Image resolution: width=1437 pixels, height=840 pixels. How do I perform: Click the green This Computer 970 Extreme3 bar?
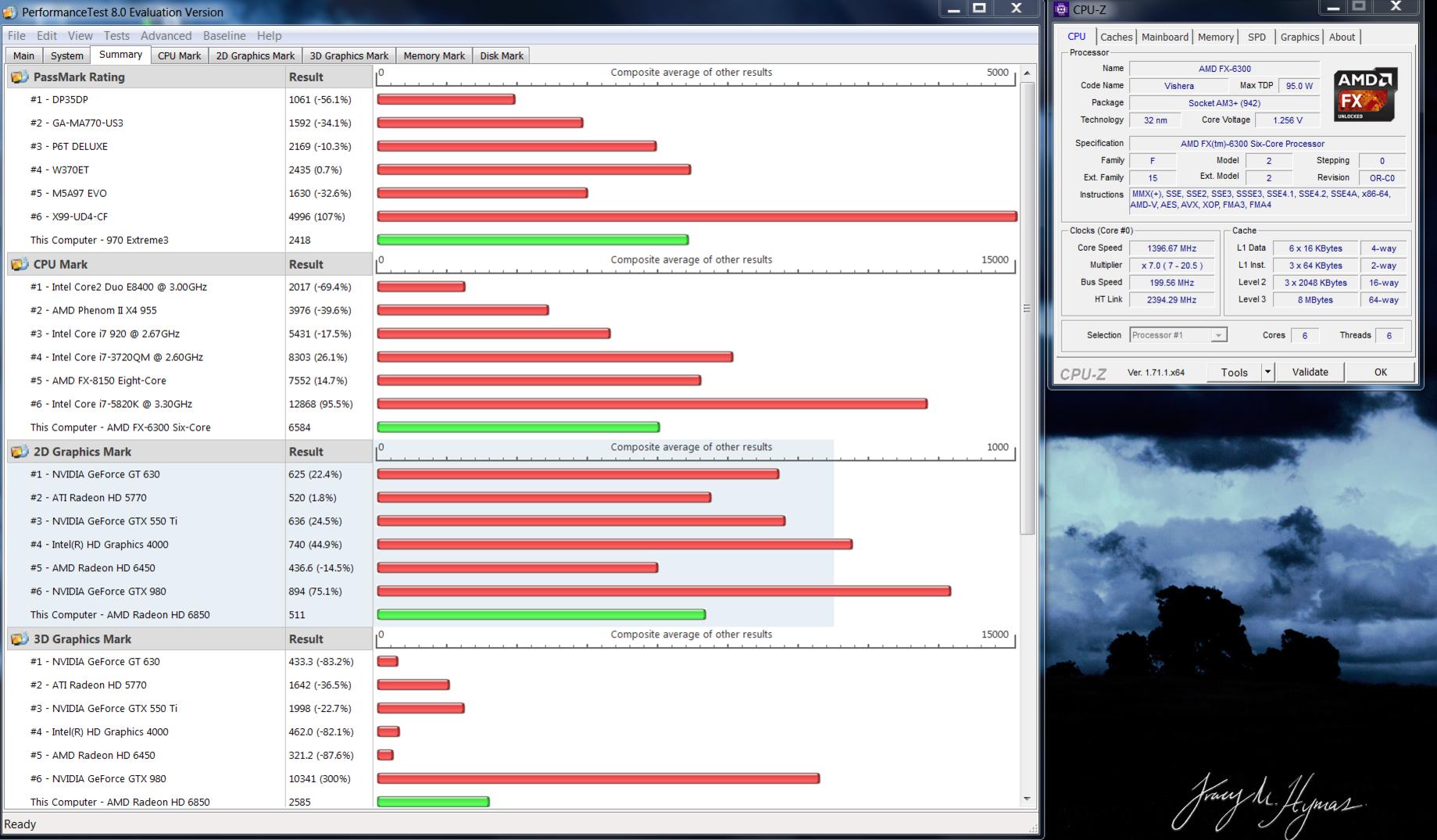click(x=532, y=240)
